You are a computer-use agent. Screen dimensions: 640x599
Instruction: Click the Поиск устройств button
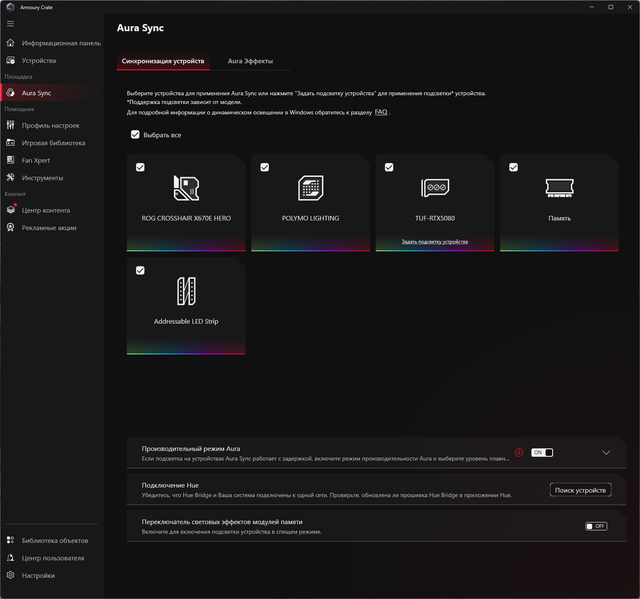tap(580, 490)
